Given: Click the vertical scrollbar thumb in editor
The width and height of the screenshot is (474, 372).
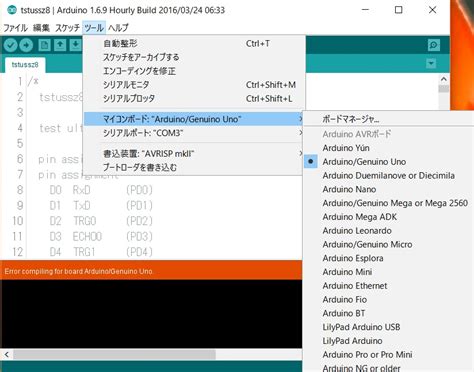Looking at the screenshot, I should (x=443, y=88).
